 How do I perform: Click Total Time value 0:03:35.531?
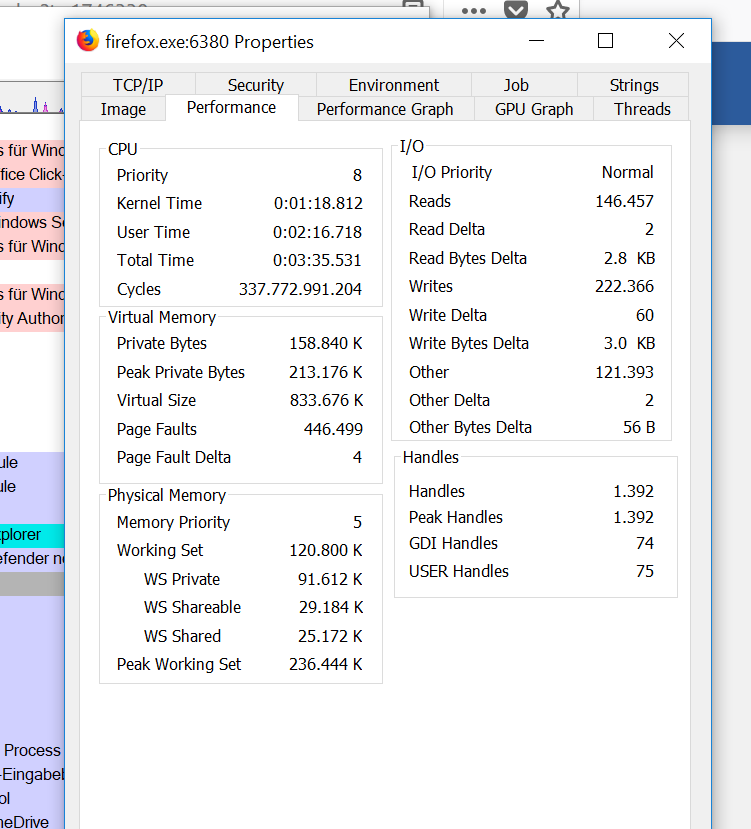point(317,260)
